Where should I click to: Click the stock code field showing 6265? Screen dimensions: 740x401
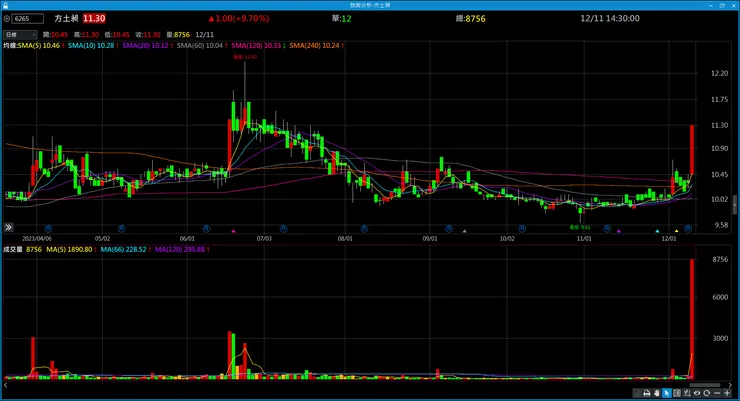click(x=27, y=19)
